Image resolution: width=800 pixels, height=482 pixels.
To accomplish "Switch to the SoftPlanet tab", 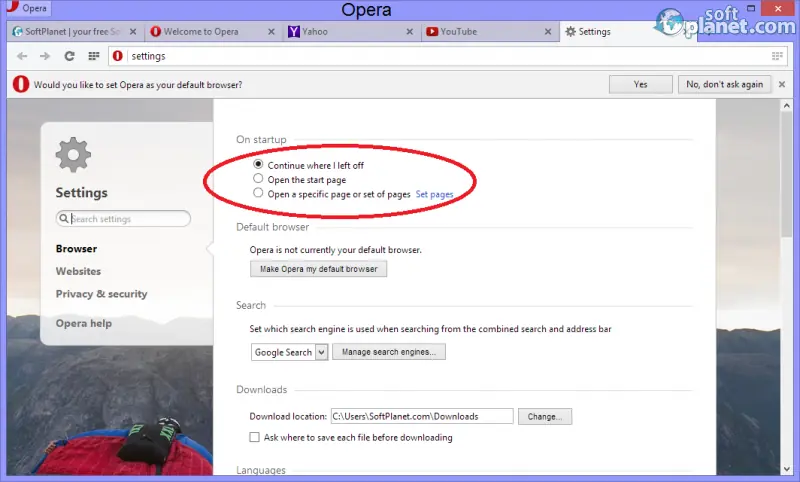I will 74,32.
